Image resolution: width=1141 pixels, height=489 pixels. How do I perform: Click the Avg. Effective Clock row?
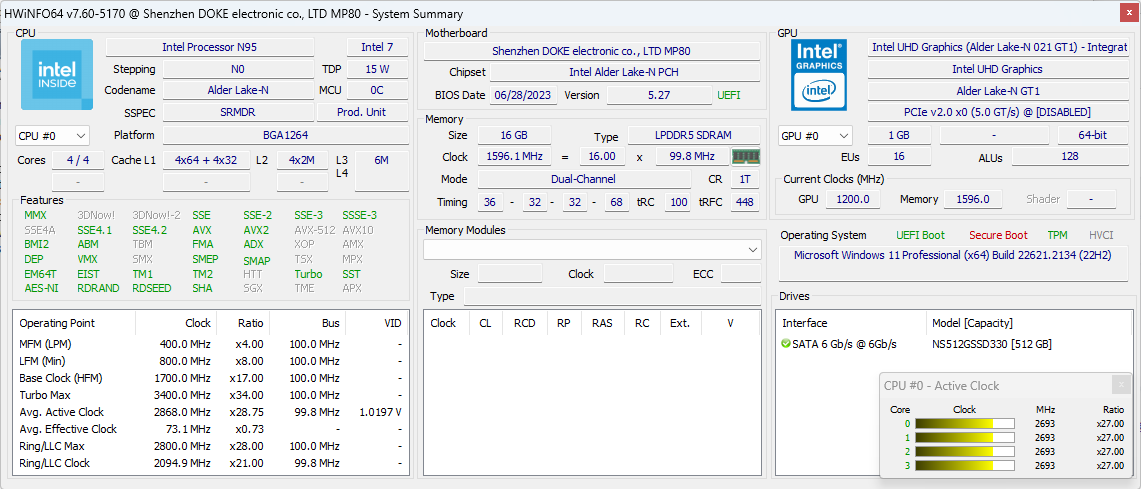tap(210, 429)
